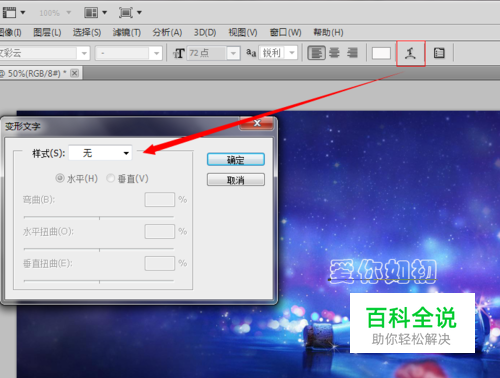Click the left align text icon
500x378 pixels.
[x=316, y=53]
